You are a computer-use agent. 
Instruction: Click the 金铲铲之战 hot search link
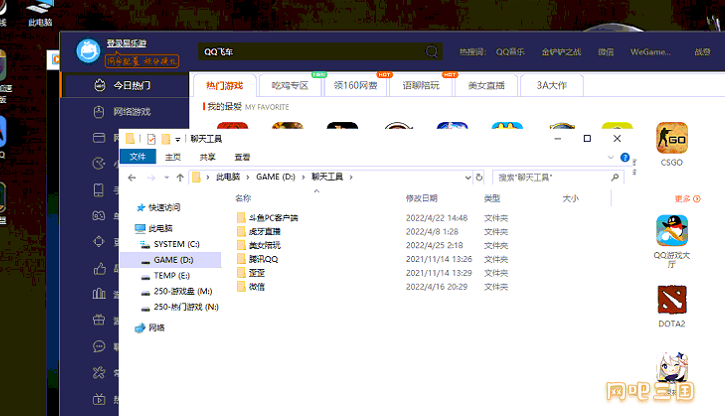(561, 52)
